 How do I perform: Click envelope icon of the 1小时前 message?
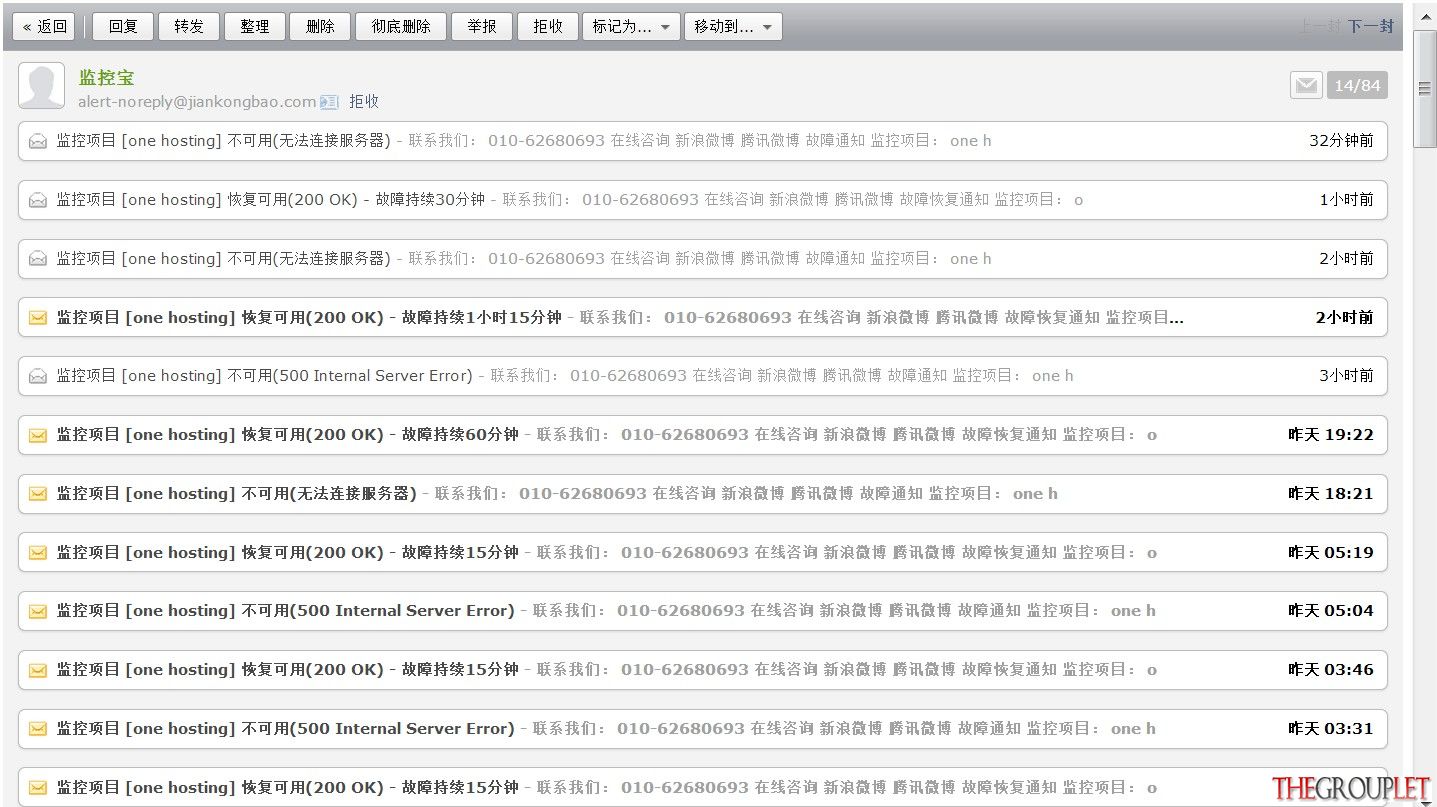38,201
